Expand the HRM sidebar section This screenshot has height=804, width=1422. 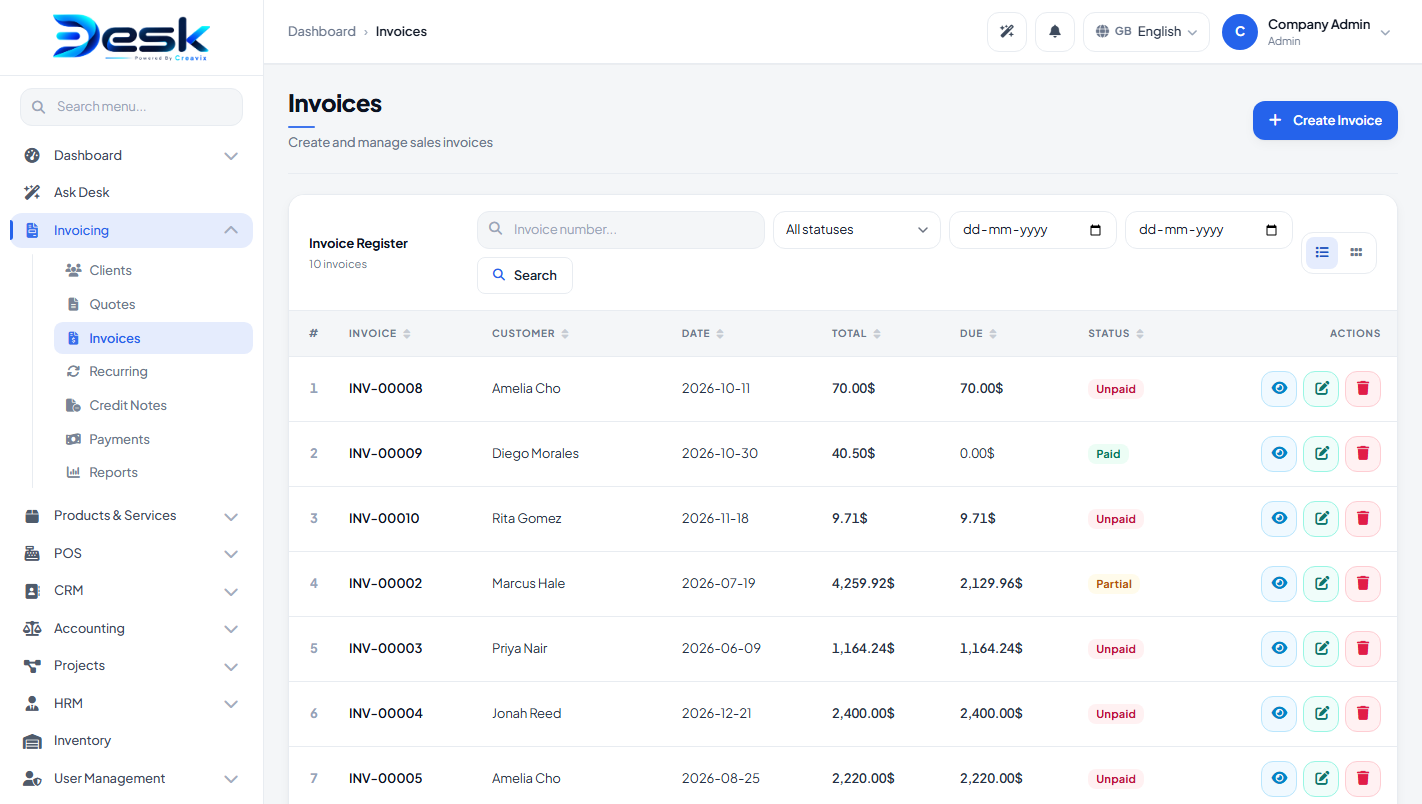(x=132, y=704)
